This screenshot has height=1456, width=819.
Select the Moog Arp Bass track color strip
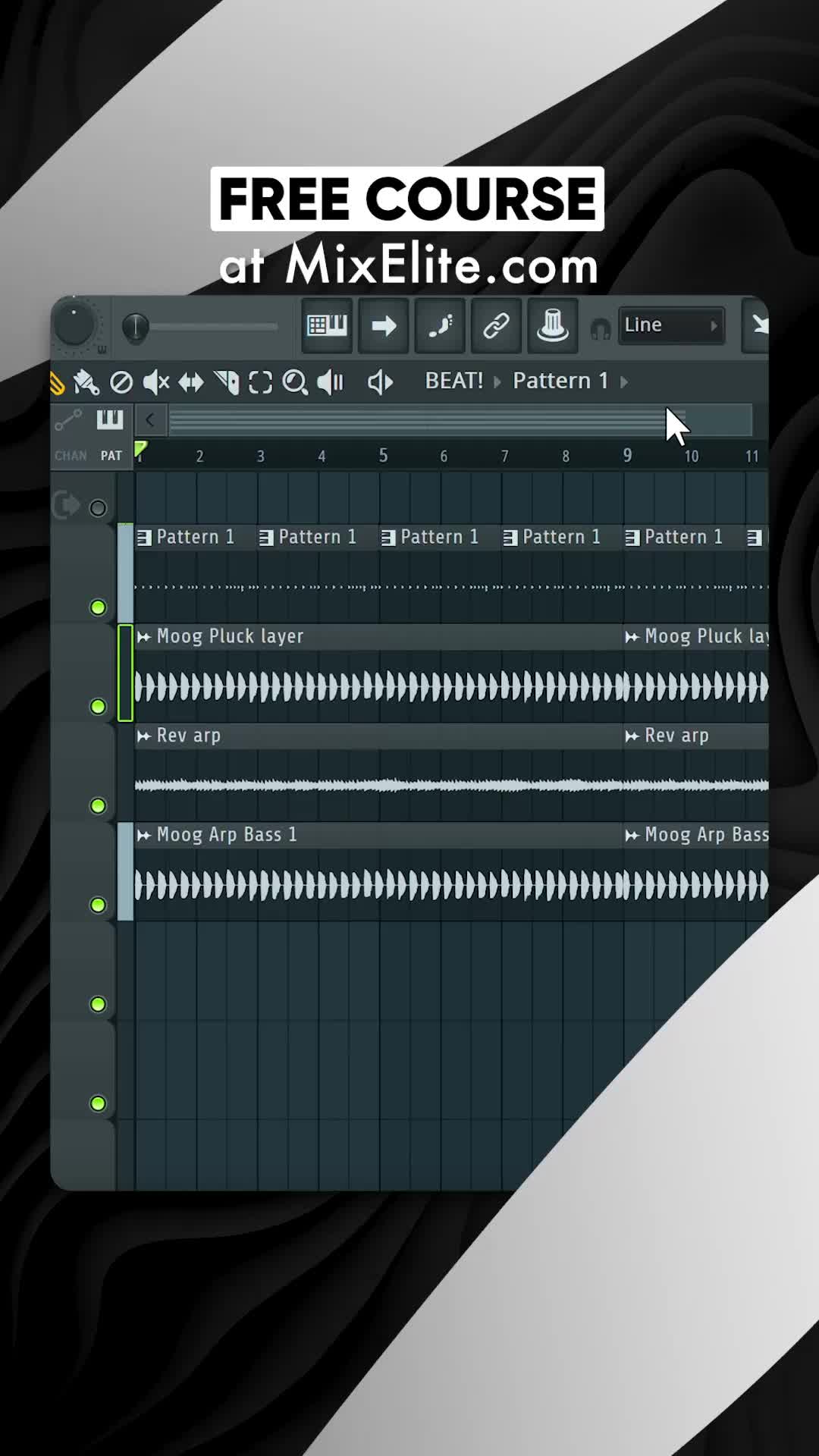click(125, 871)
